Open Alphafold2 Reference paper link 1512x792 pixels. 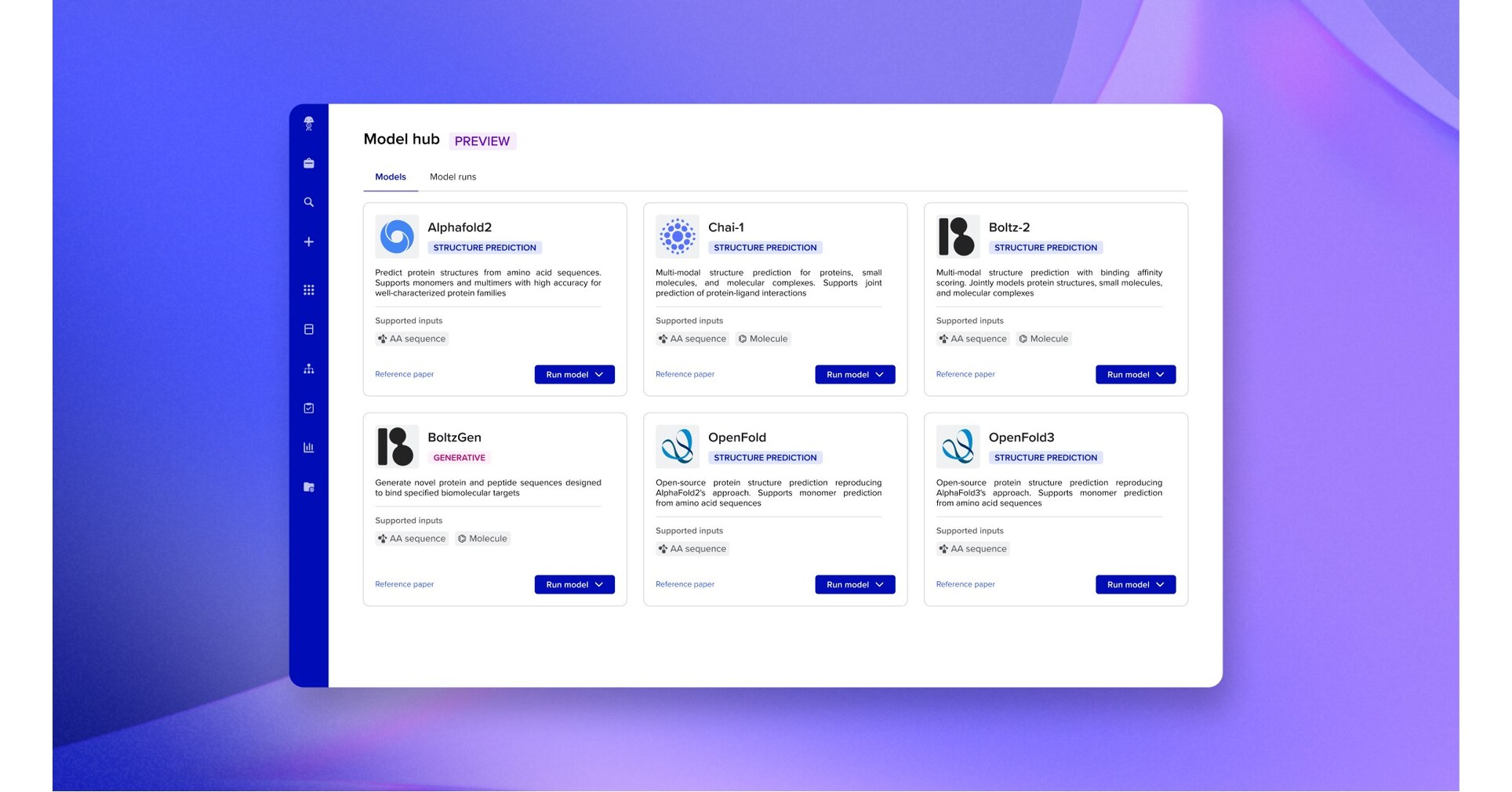[x=405, y=375]
